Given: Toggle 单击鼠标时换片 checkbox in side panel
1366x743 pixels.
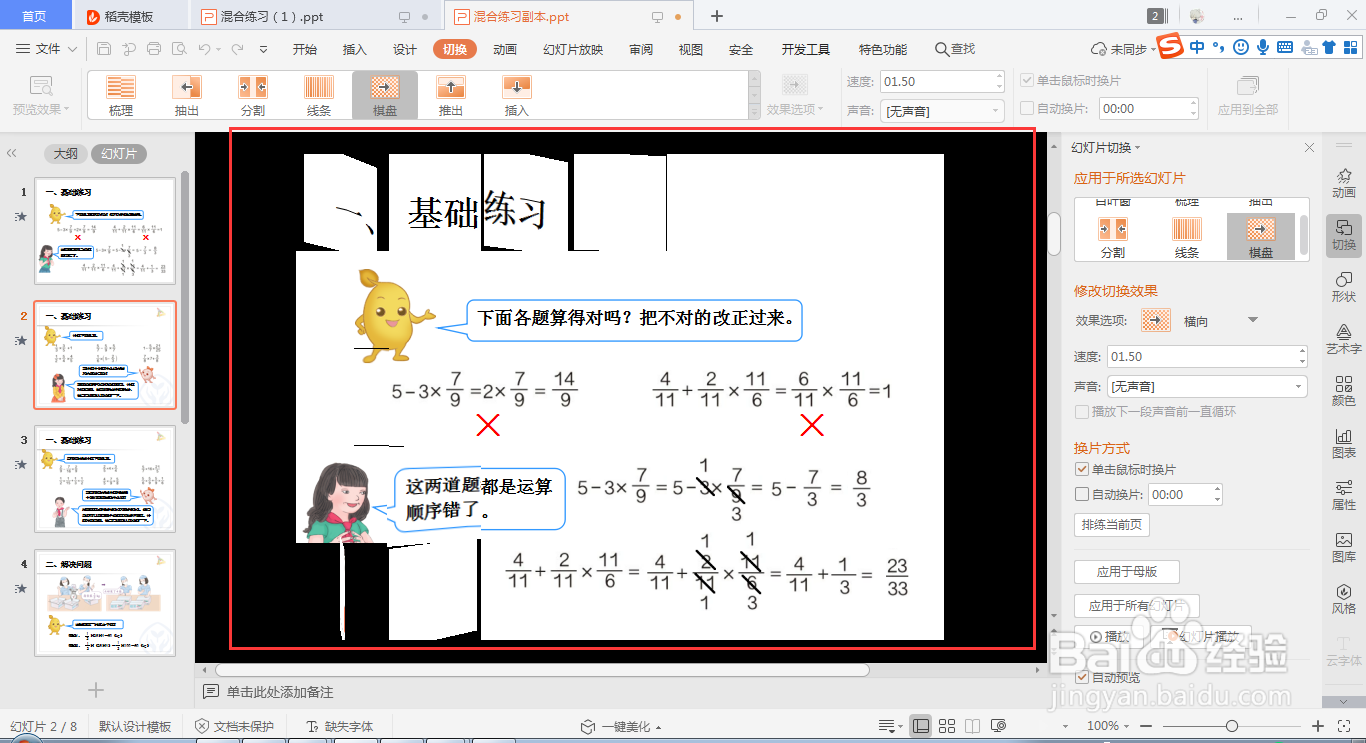Looking at the screenshot, I should click(1082, 469).
